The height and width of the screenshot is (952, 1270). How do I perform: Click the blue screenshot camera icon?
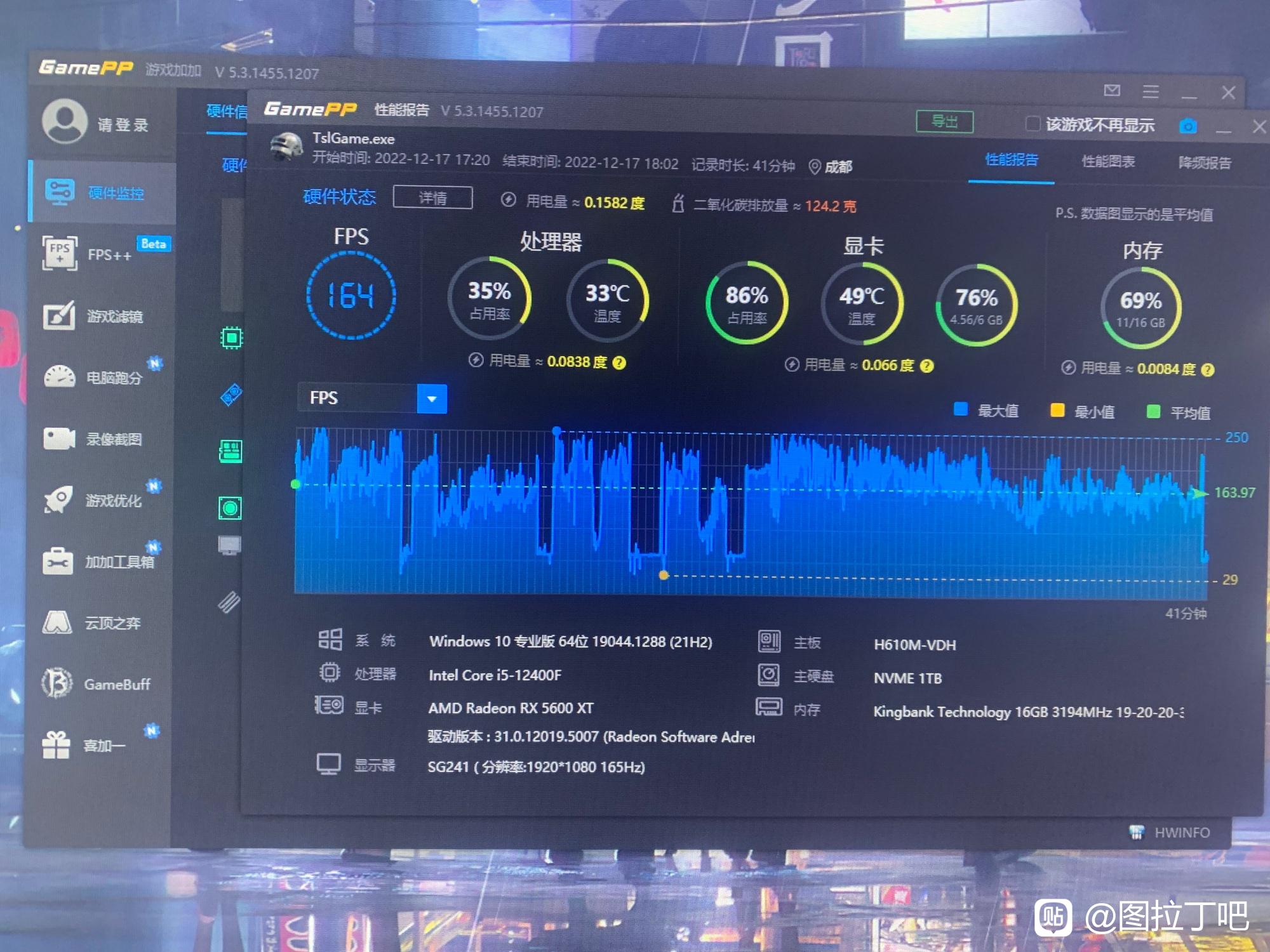pos(1188,126)
